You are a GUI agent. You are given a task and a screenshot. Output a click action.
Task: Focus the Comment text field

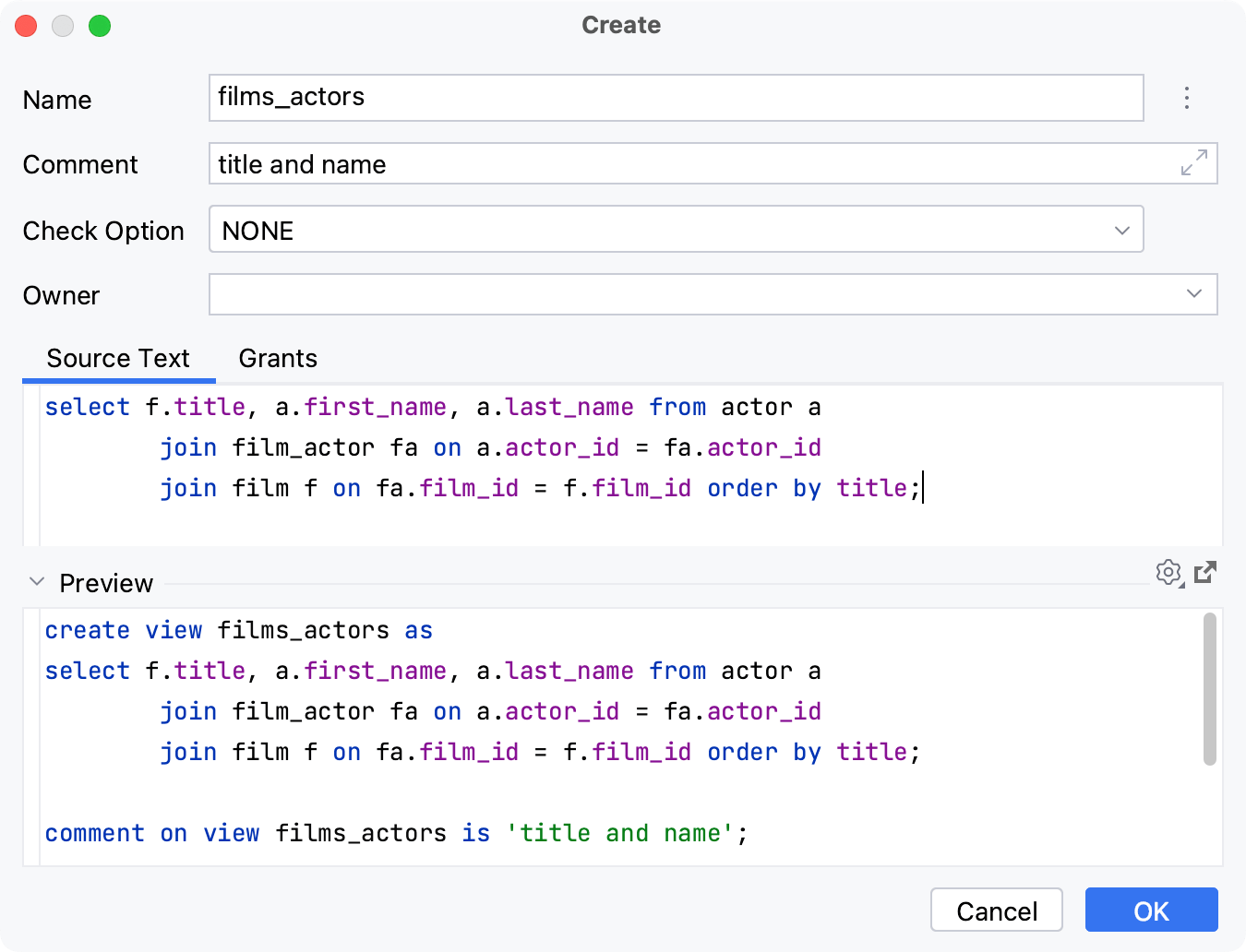coord(692,164)
